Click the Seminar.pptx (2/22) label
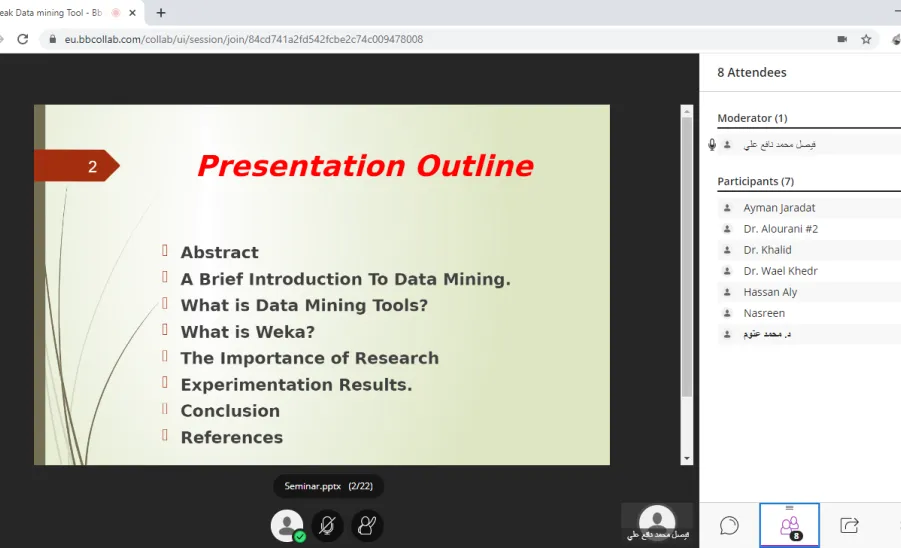901x548 pixels. pyautogui.click(x=328, y=486)
